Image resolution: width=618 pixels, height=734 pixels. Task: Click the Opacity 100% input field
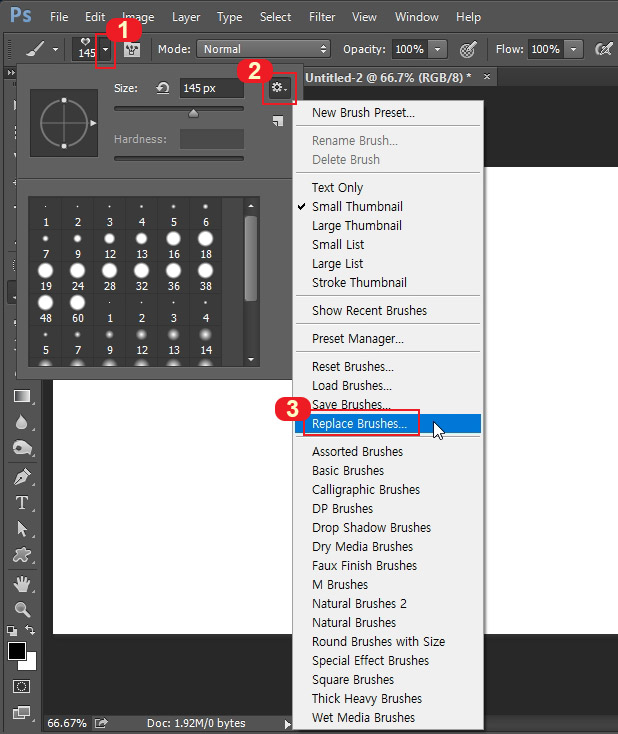(x=410, y=49)
